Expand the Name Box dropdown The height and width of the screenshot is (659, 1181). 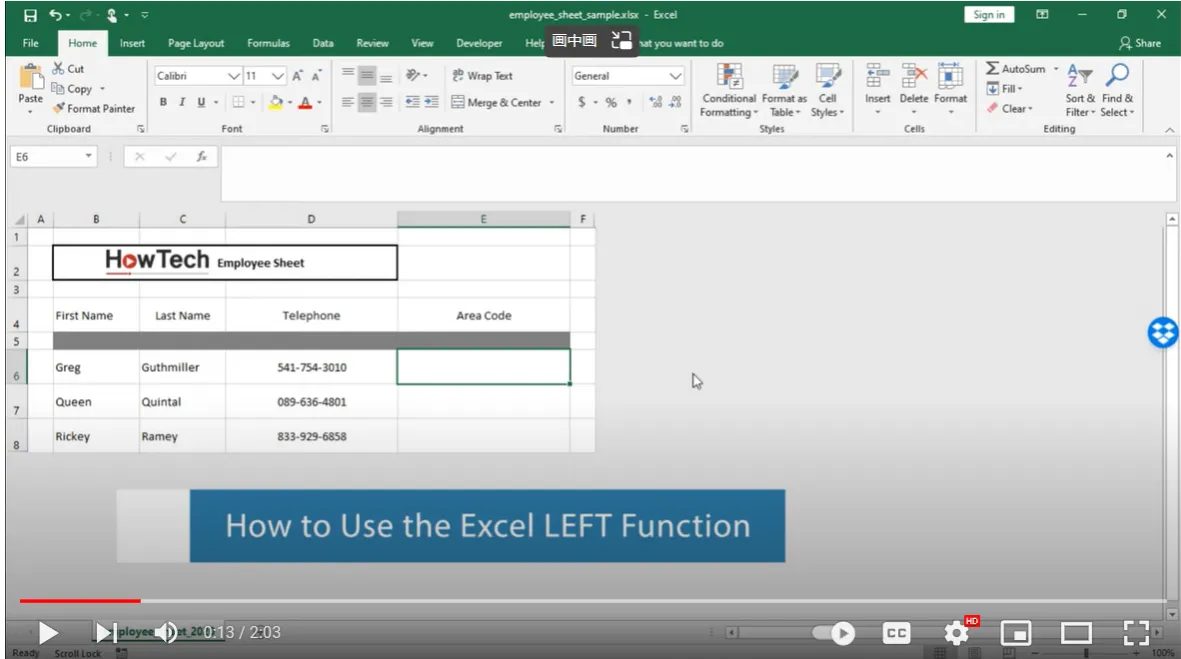click(88, 156)
